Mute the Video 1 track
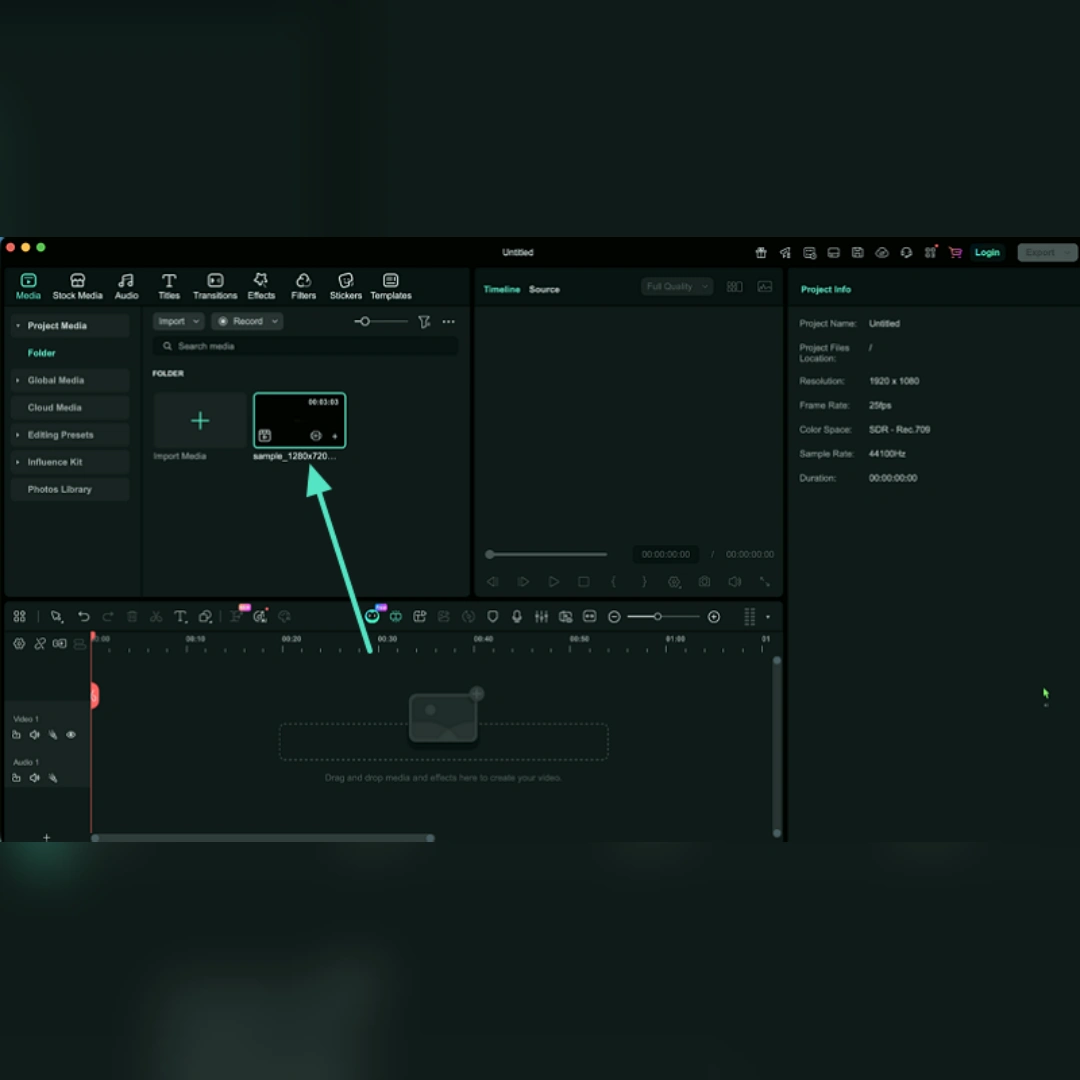The width and height of the screenshot is (1080, 1080). (x=34, y=735)
